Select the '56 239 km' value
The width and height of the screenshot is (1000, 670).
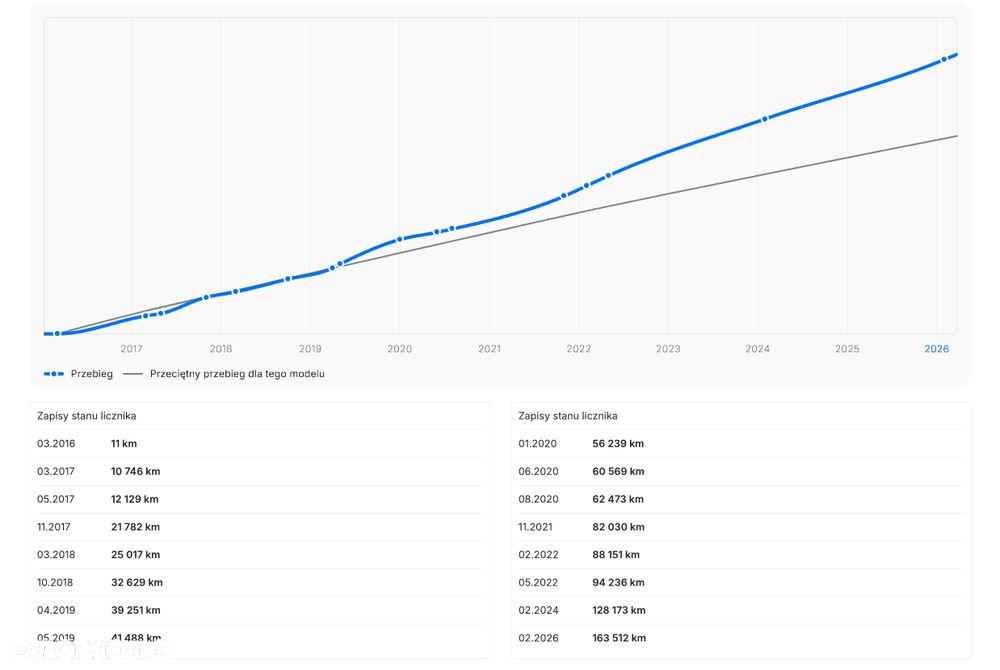[618, 444]
